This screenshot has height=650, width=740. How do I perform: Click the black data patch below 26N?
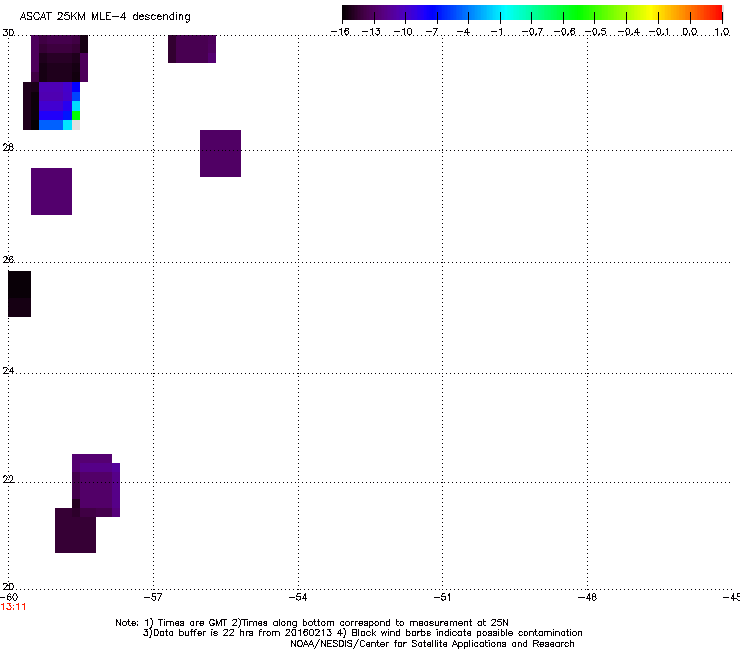click(19, 294)
